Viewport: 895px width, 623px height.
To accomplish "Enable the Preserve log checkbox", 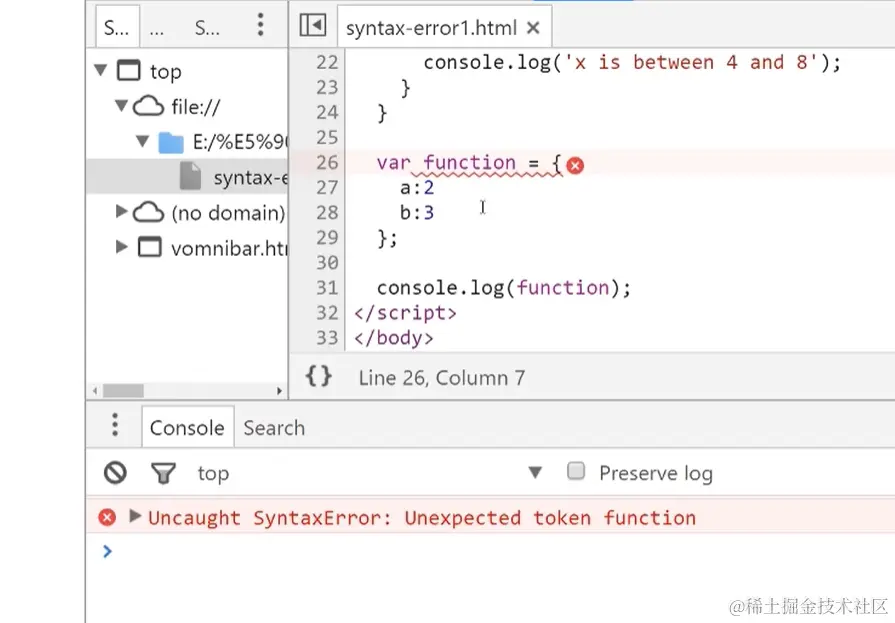I will pos(576,471).
